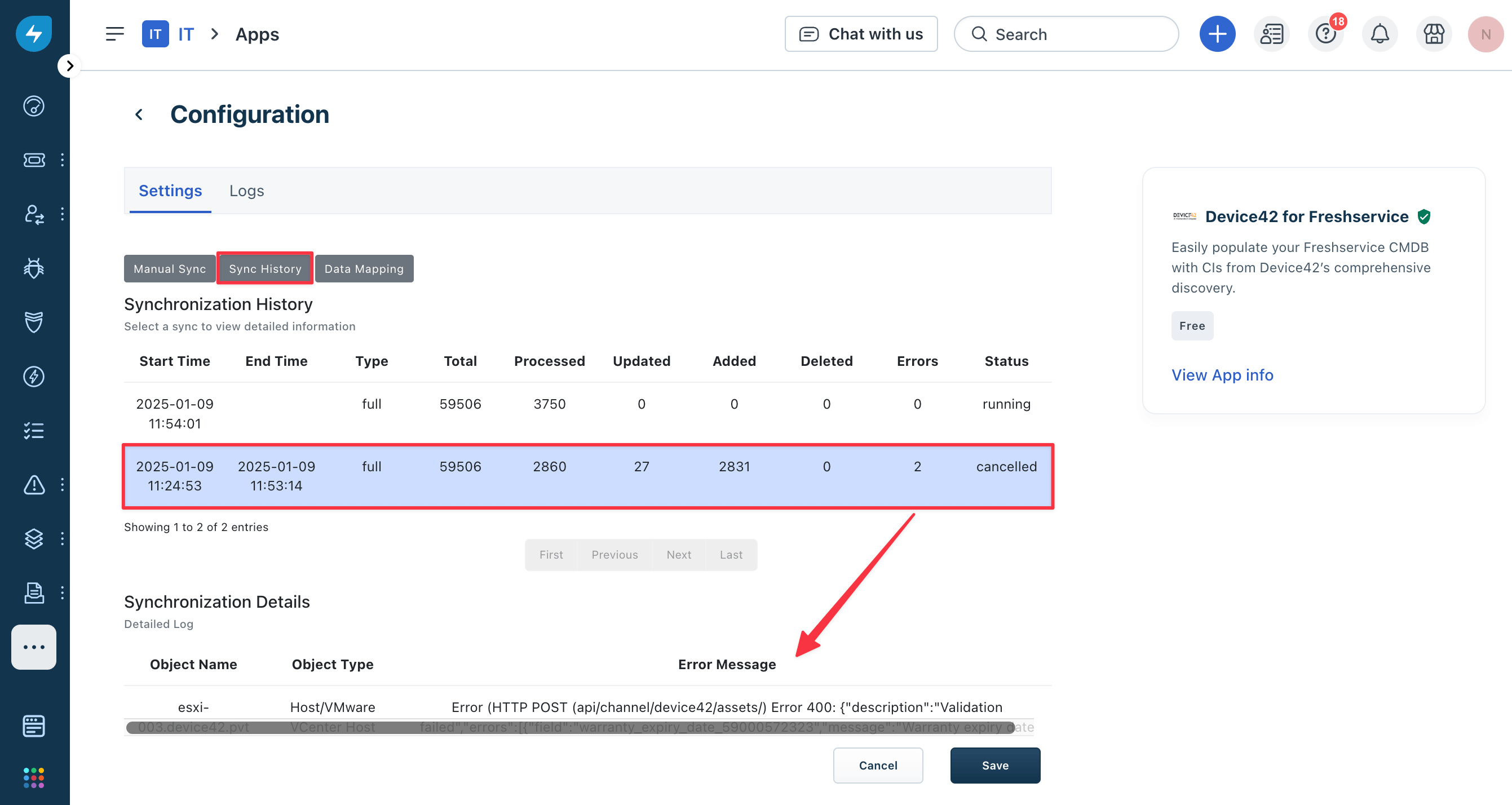Save the configuration changes
This screenshot has width=1512, height=805.
point(995,765)
